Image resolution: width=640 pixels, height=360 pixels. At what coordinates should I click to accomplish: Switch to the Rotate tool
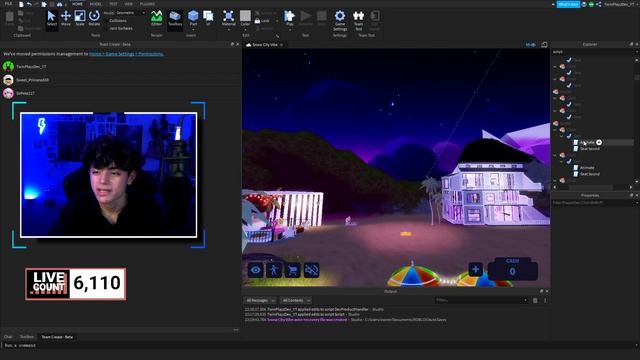[x=94, y=18]
